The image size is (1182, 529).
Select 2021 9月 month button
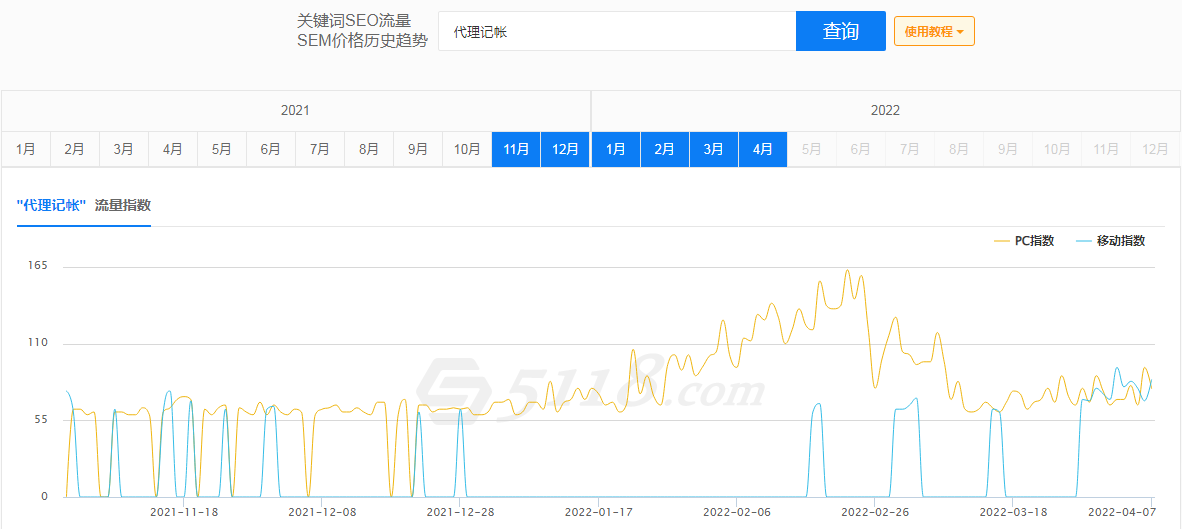[x=418, y=149]
